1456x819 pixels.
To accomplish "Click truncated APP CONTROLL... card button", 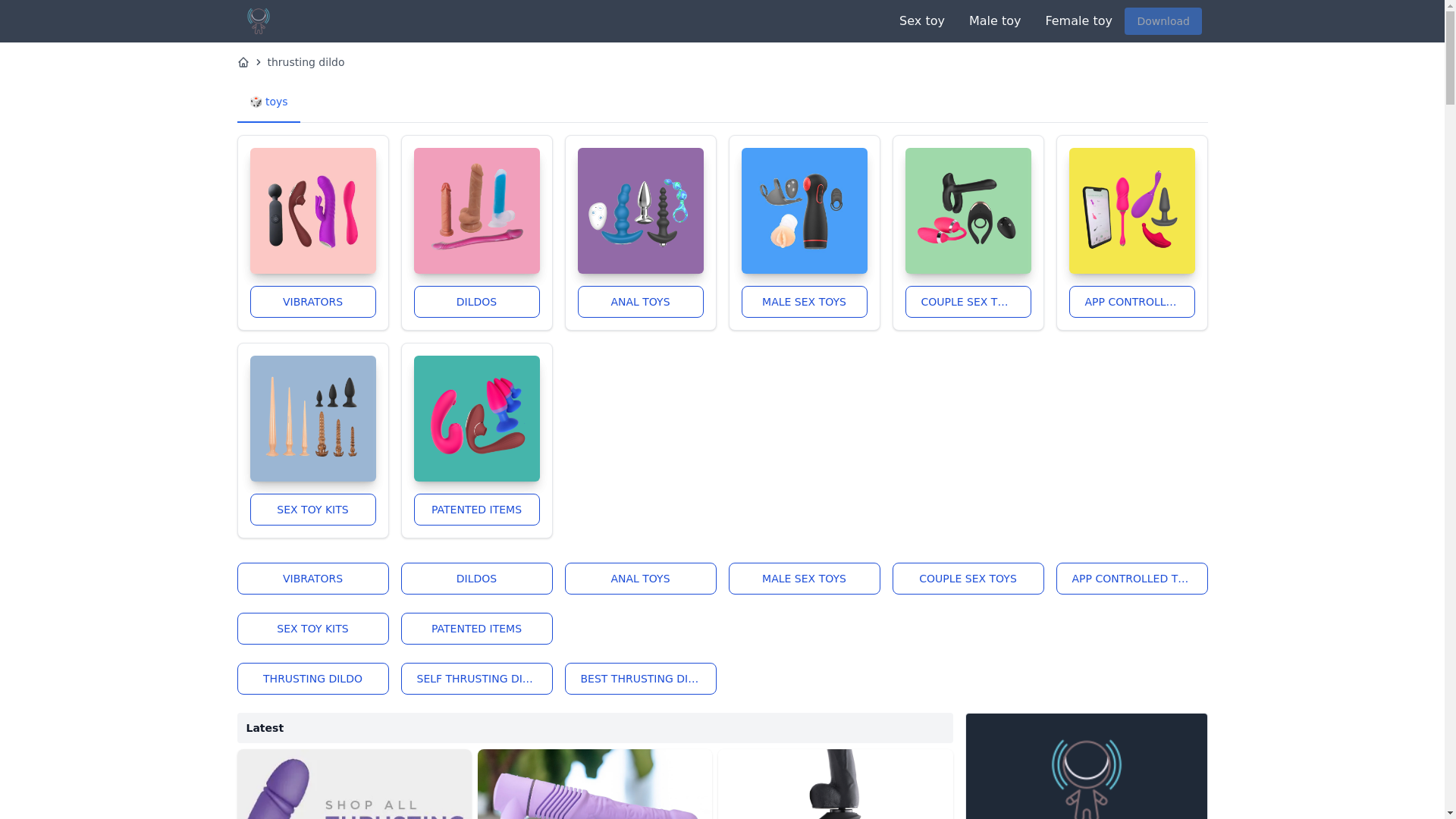I will click(x=1131, y=302).
